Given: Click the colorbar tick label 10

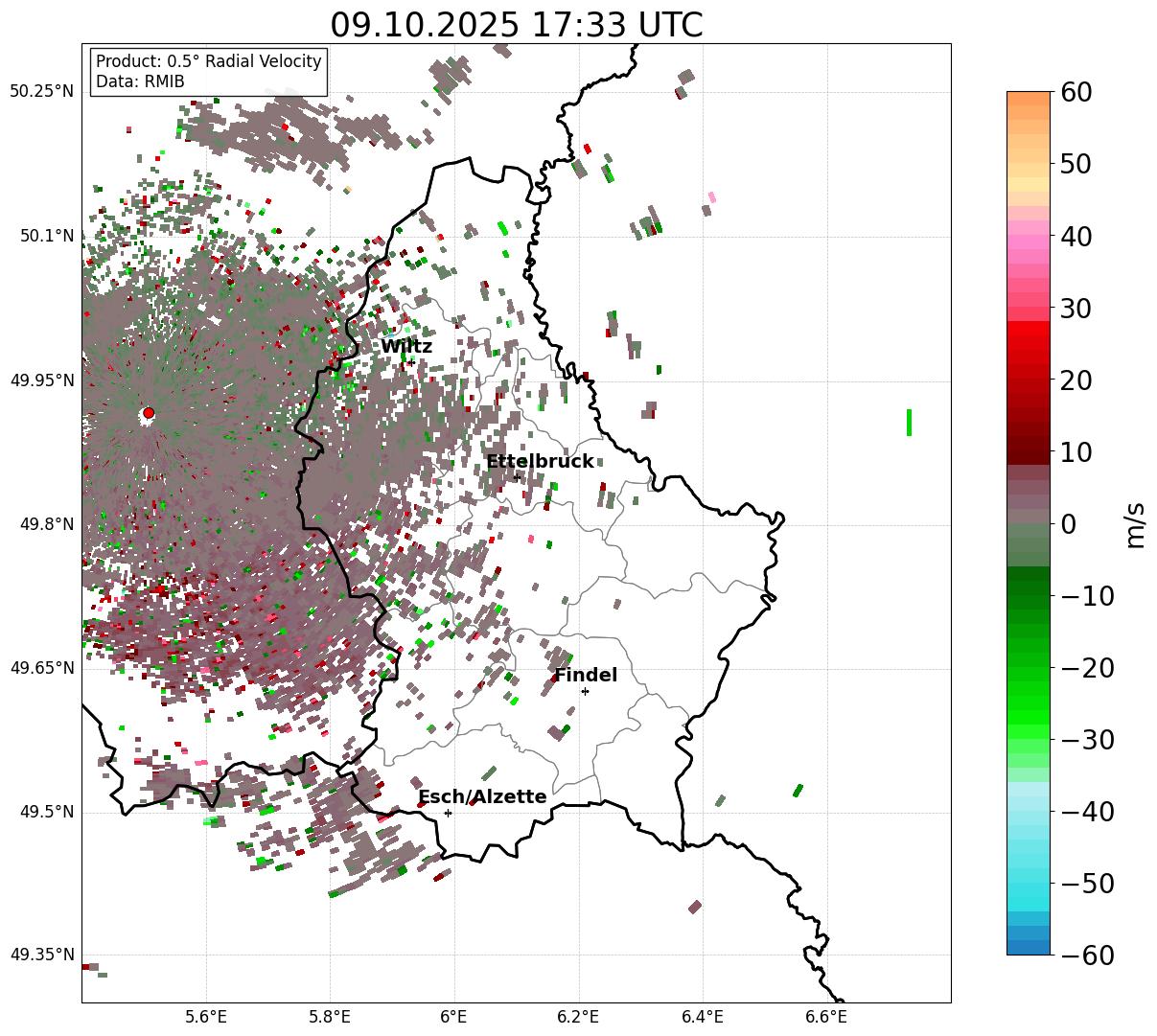Looking at the screenshot, I should (x=1075, y=451).
